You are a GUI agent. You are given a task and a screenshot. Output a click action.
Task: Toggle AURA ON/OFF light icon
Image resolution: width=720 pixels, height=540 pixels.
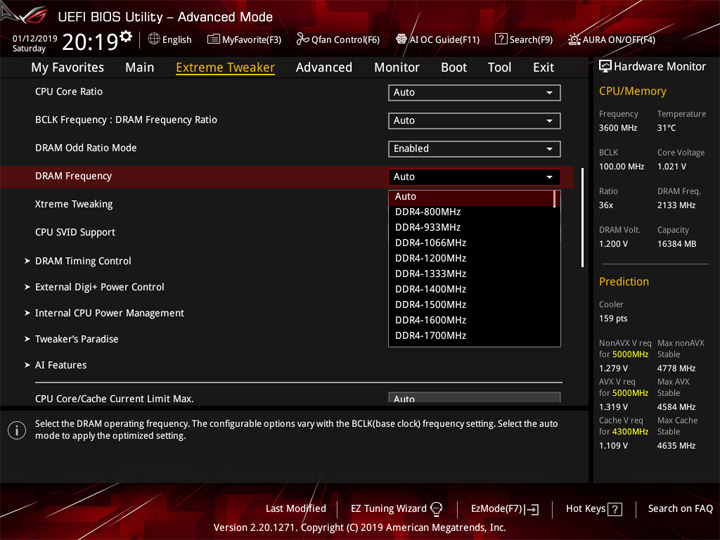[574, 39]
